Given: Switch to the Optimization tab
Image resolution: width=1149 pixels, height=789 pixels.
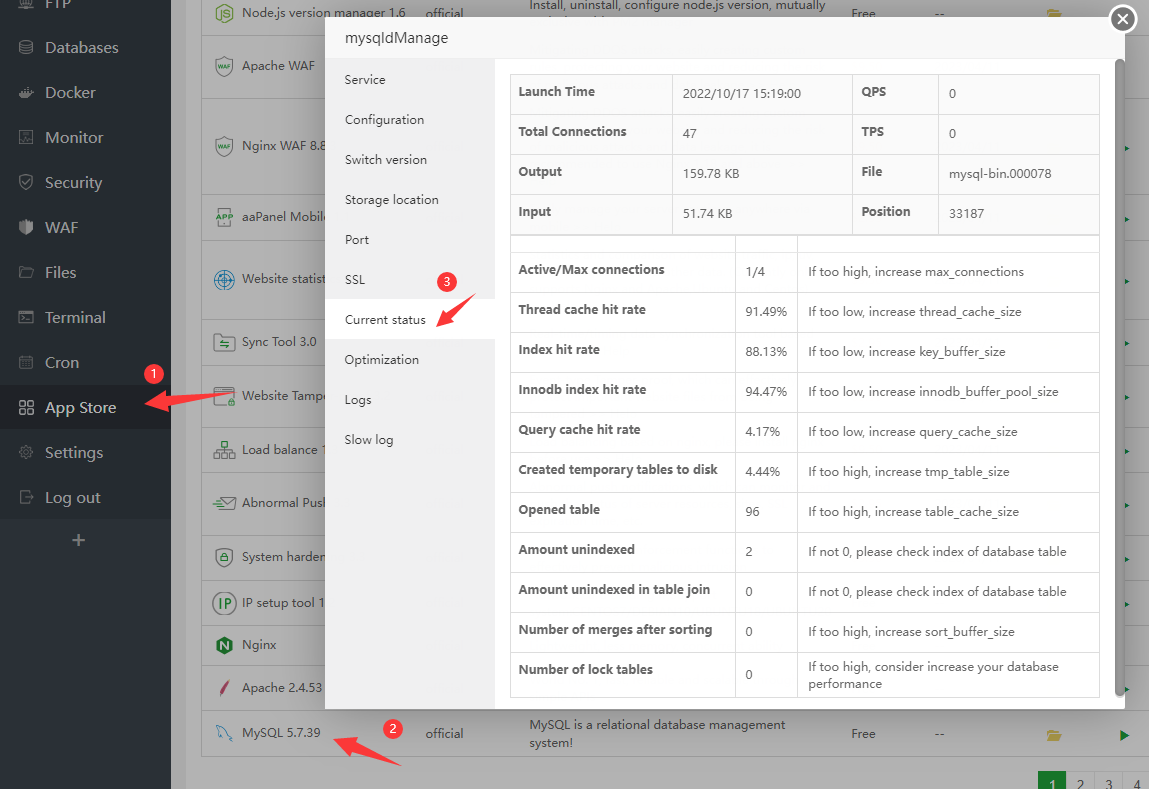Looking at the screenshot, I should [x=381, y=360].
